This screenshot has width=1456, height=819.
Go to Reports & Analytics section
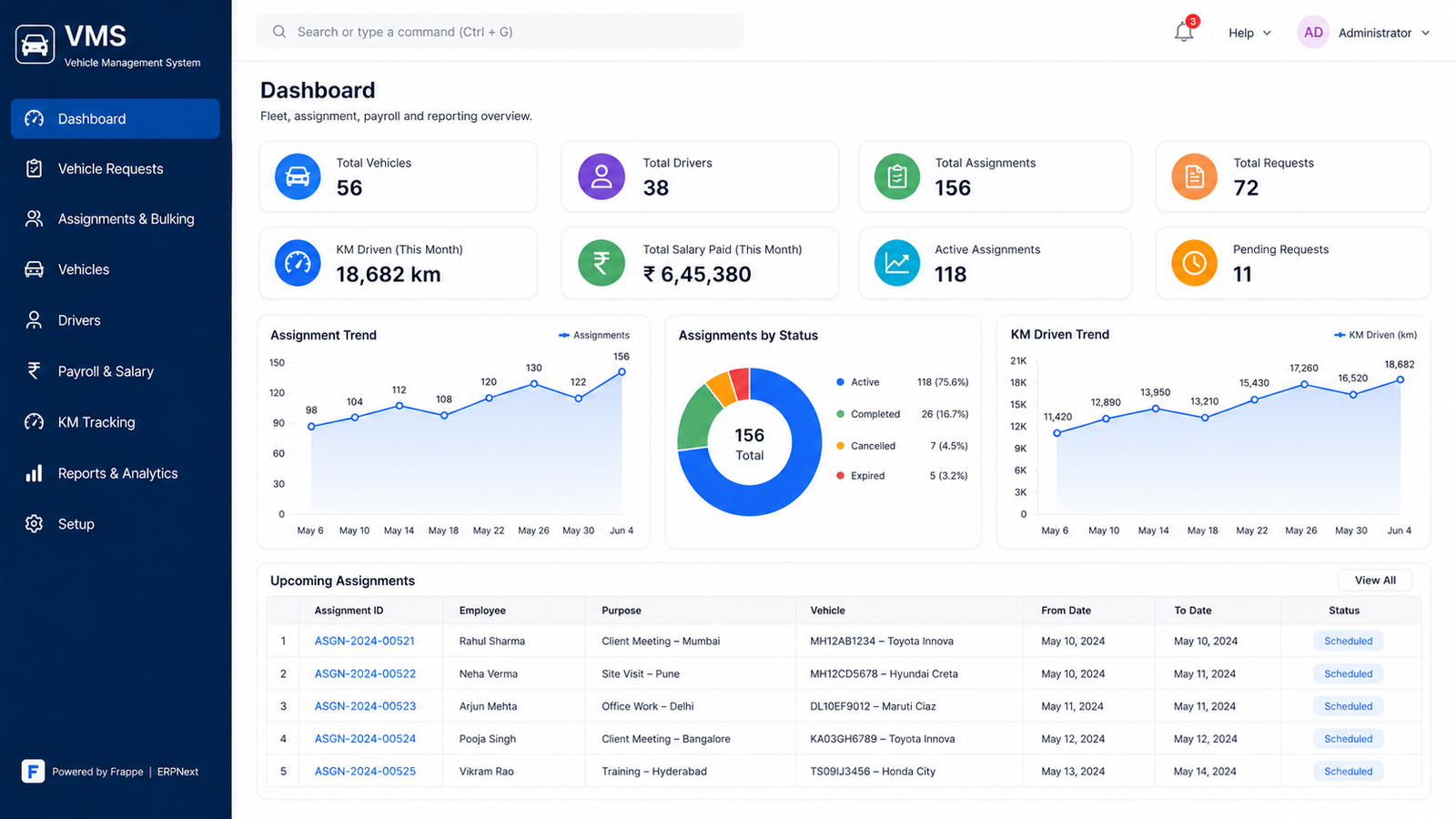[x=116, y=473]
